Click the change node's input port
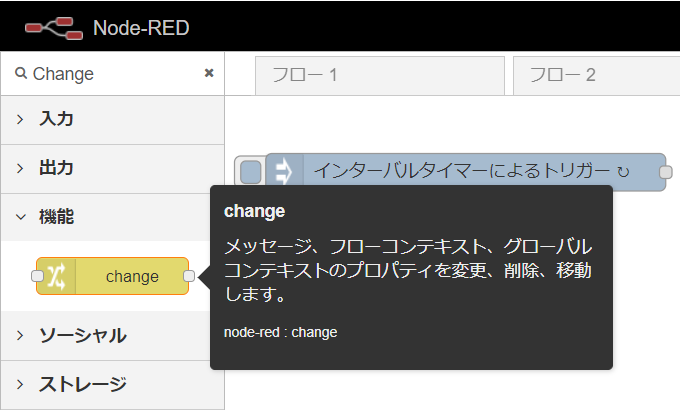Image resolution: width=680 pixels, height=410 pixels. point(38,276)
